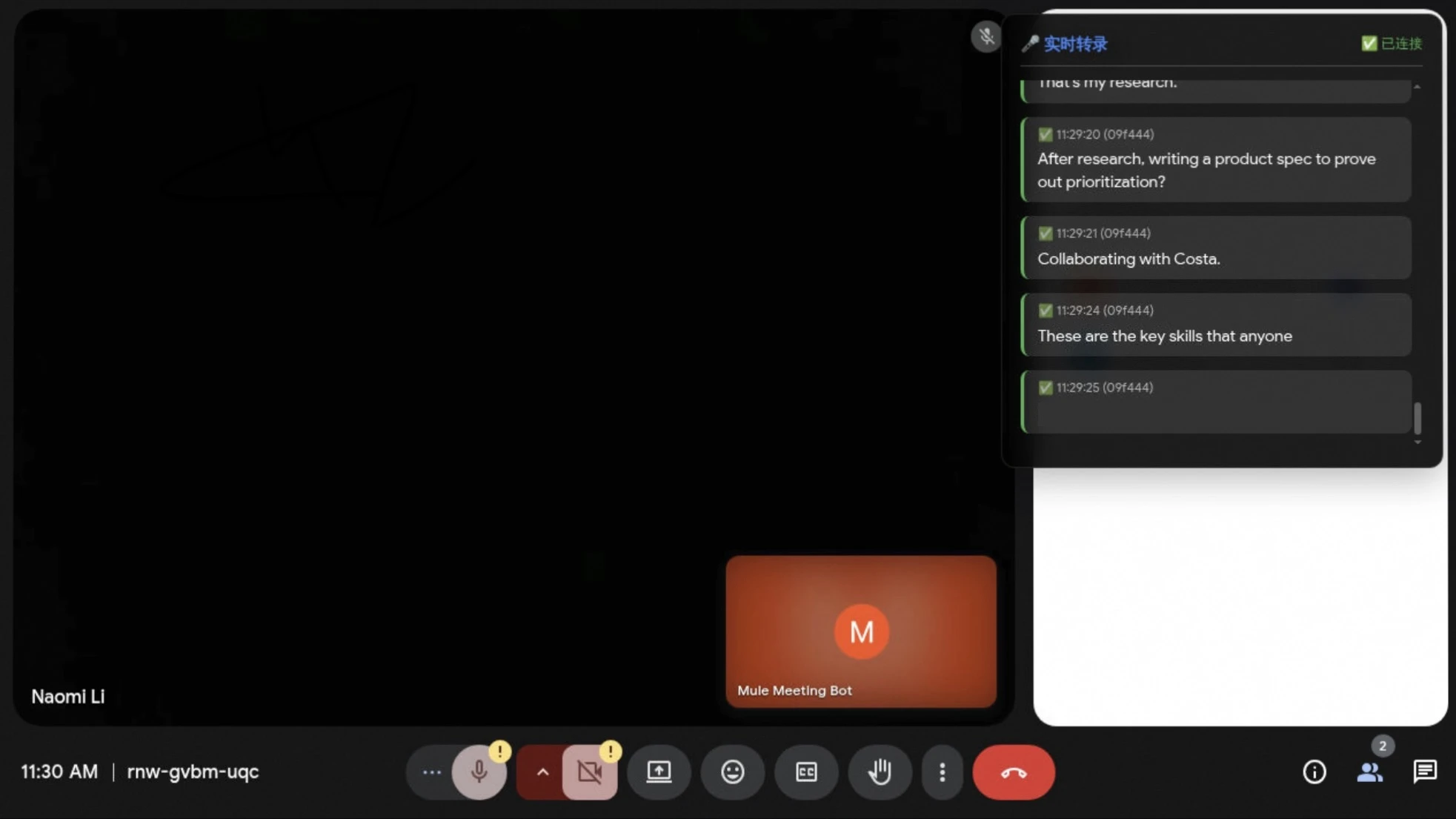
Task: Select 'These are the key skills that anyone' entry
Action: click(x=1216, y=325)
